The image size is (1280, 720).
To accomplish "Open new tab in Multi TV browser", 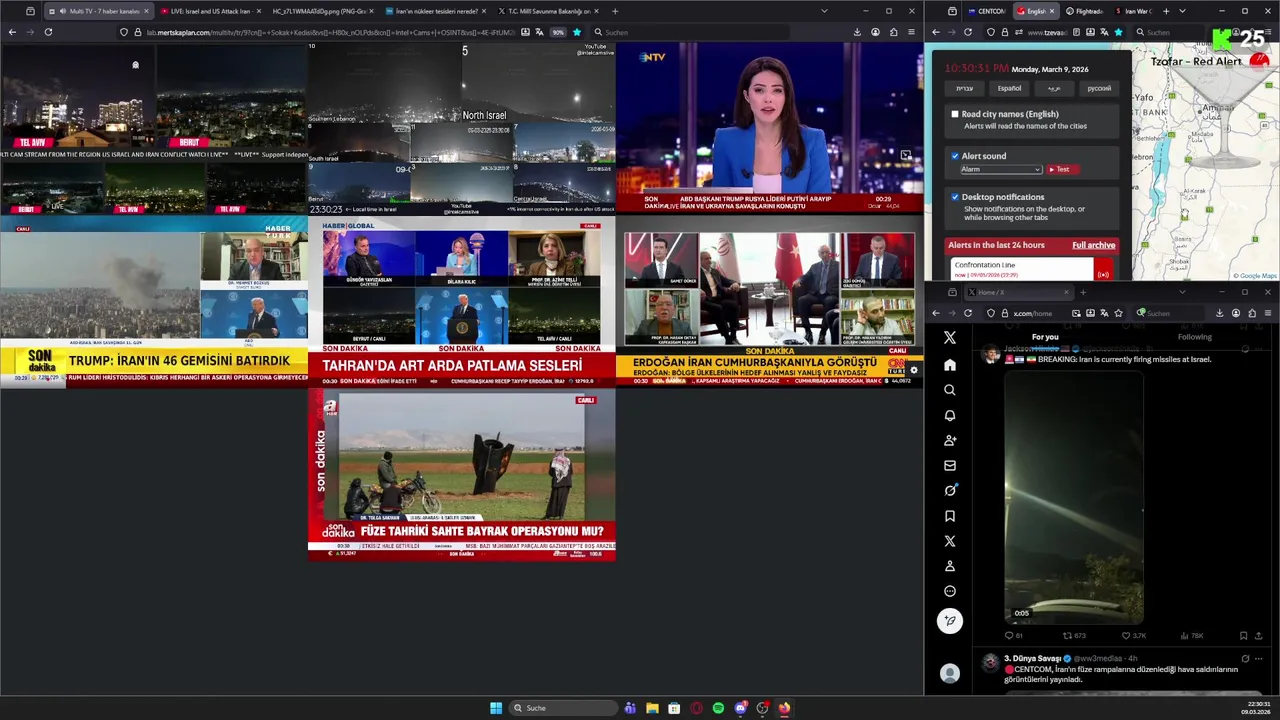I will pyautogui.click(x=615, y=11).
